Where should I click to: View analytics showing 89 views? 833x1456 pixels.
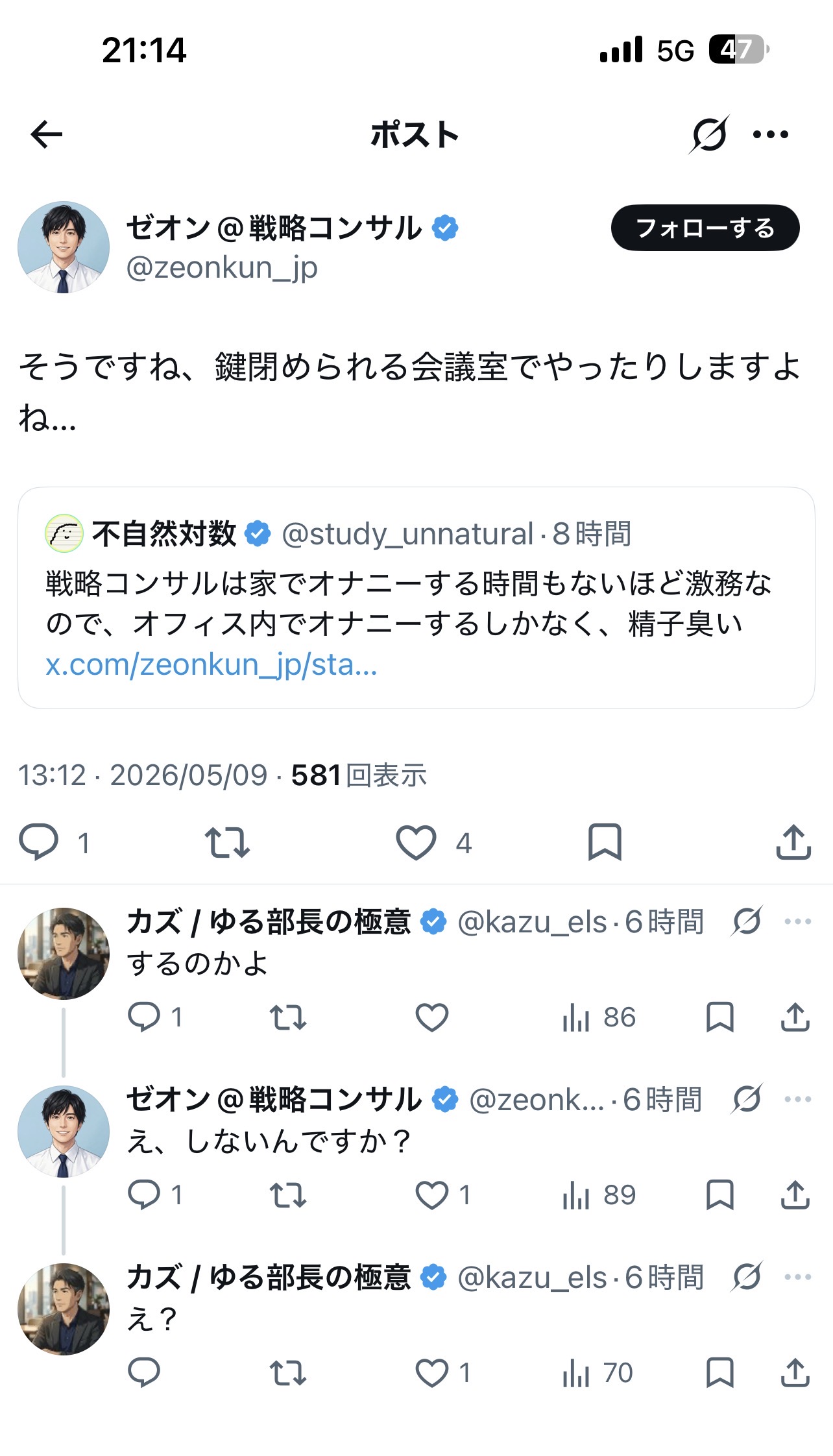point(599,1195)
